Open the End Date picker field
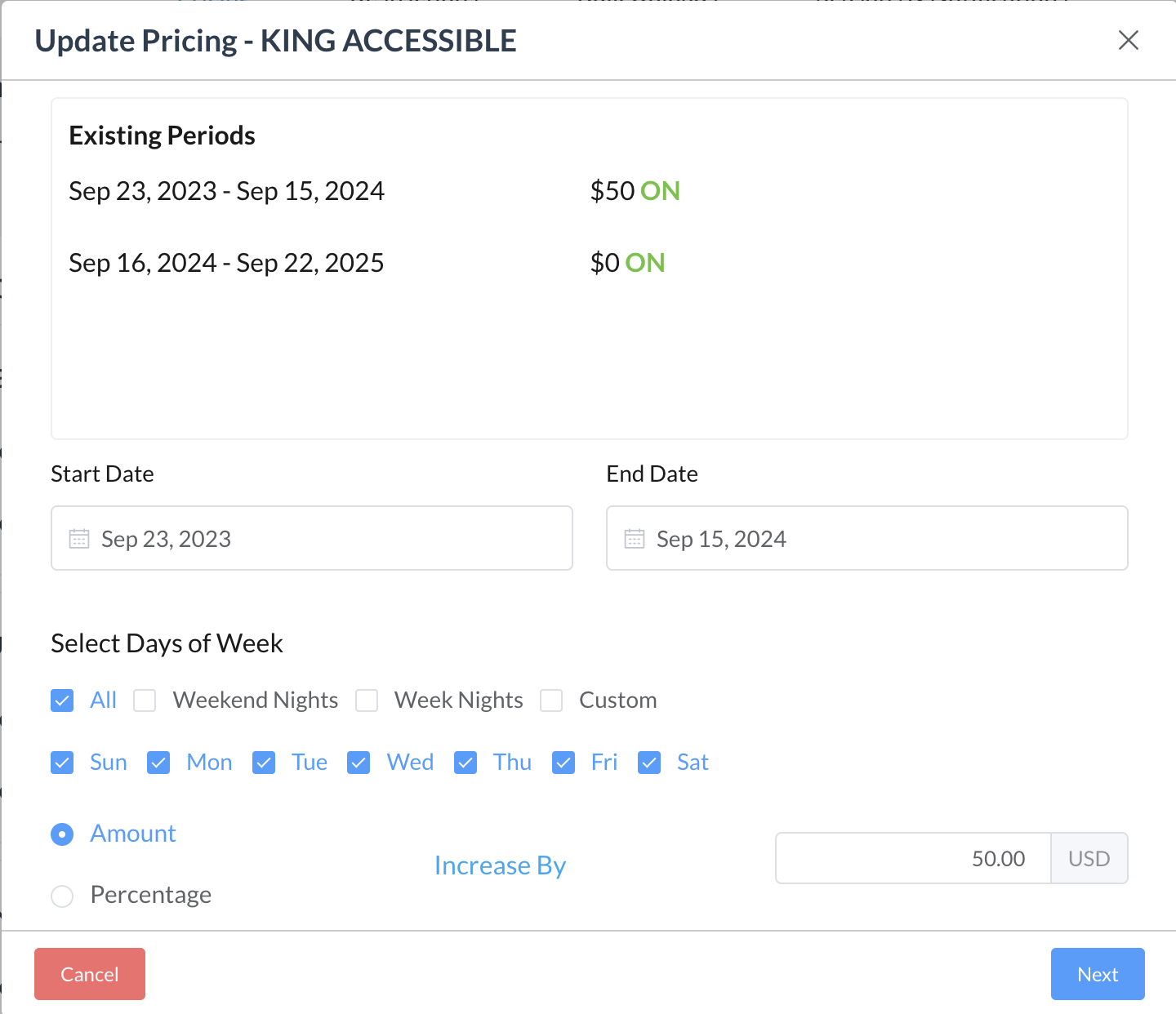 [866, 539]
